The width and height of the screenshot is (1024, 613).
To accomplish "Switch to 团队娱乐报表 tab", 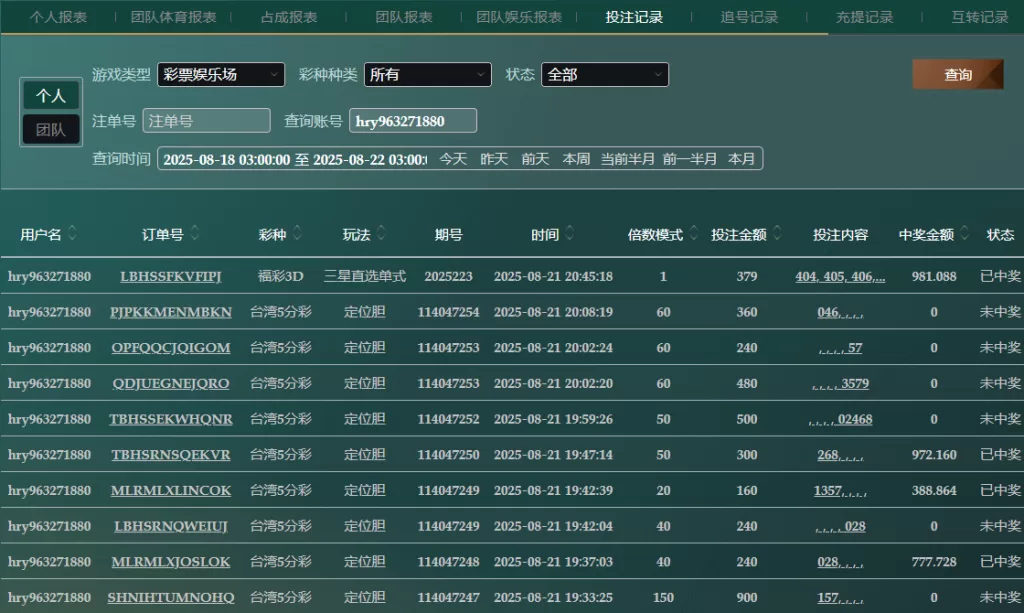I will (519, 17).
